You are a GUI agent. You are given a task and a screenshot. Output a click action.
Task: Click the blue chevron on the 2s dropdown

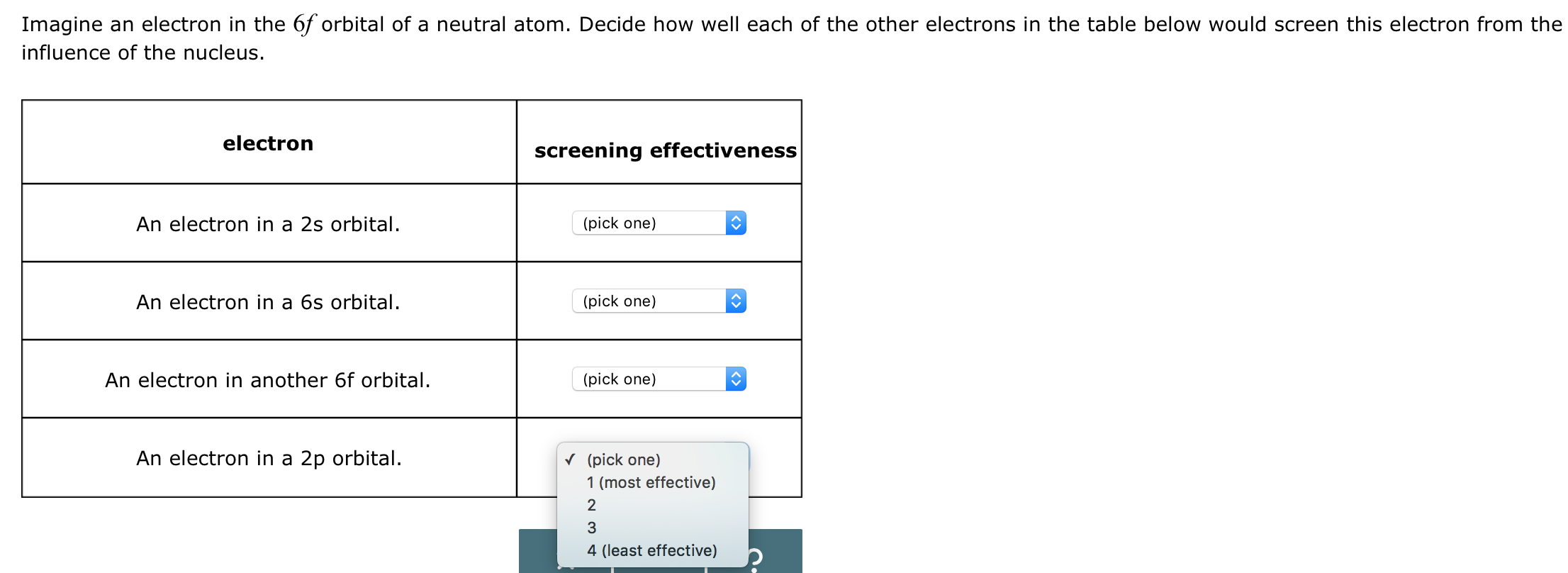pos(736,223)
